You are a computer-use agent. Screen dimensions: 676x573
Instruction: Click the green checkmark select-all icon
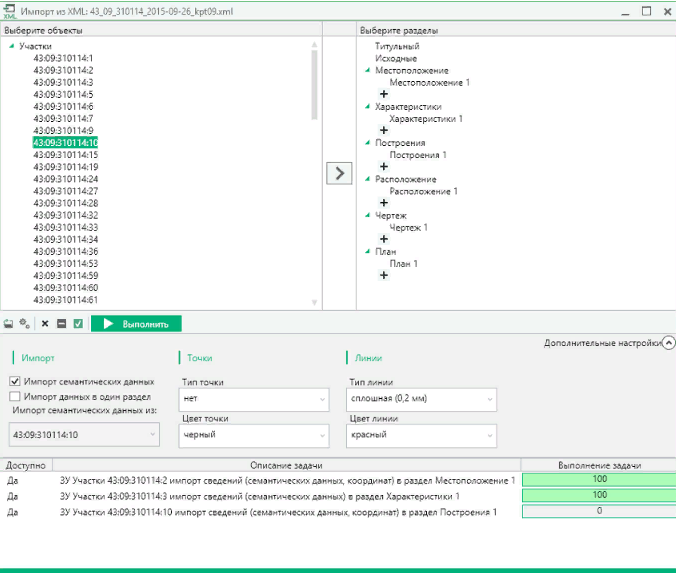pyautogui.click(x=78, y=324)
